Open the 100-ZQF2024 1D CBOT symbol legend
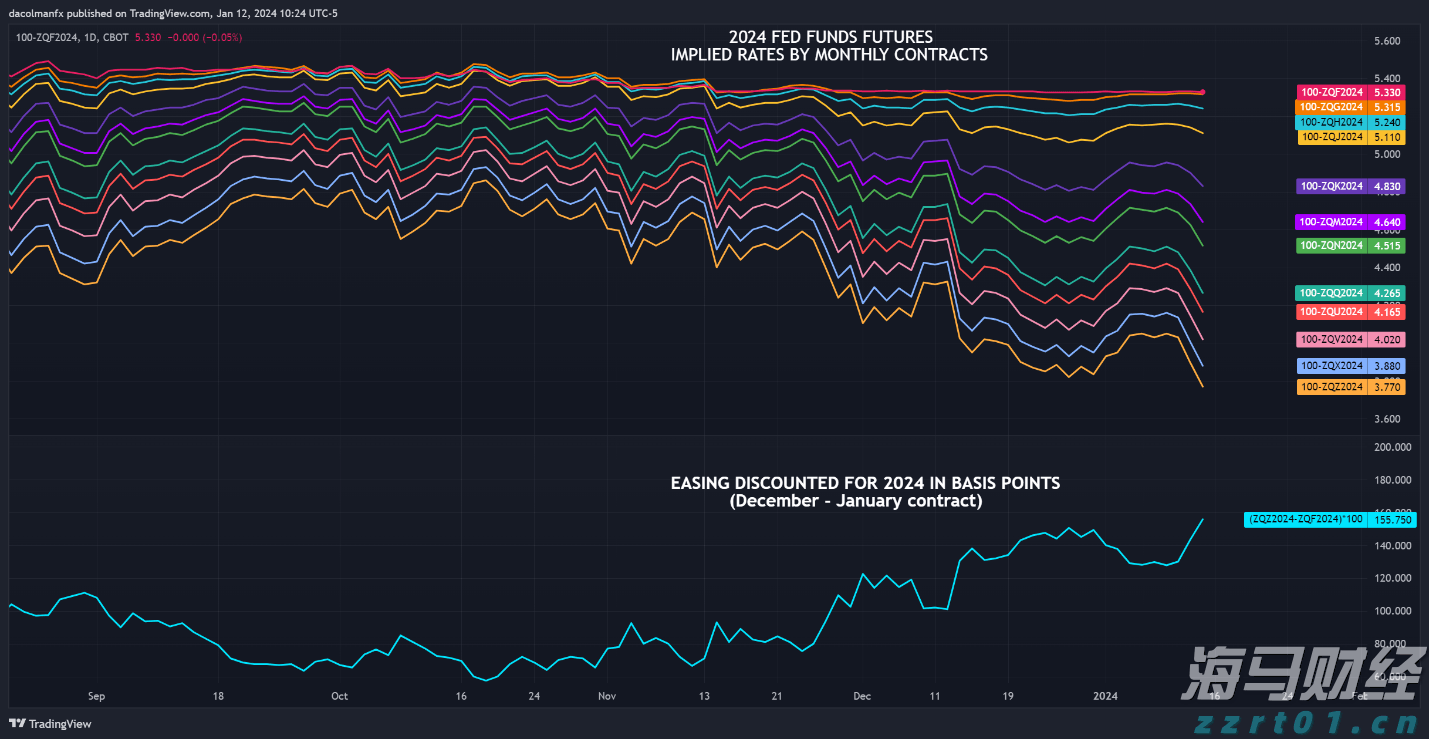Viewport: 1429px width, 739px height. tap(70, 37)
